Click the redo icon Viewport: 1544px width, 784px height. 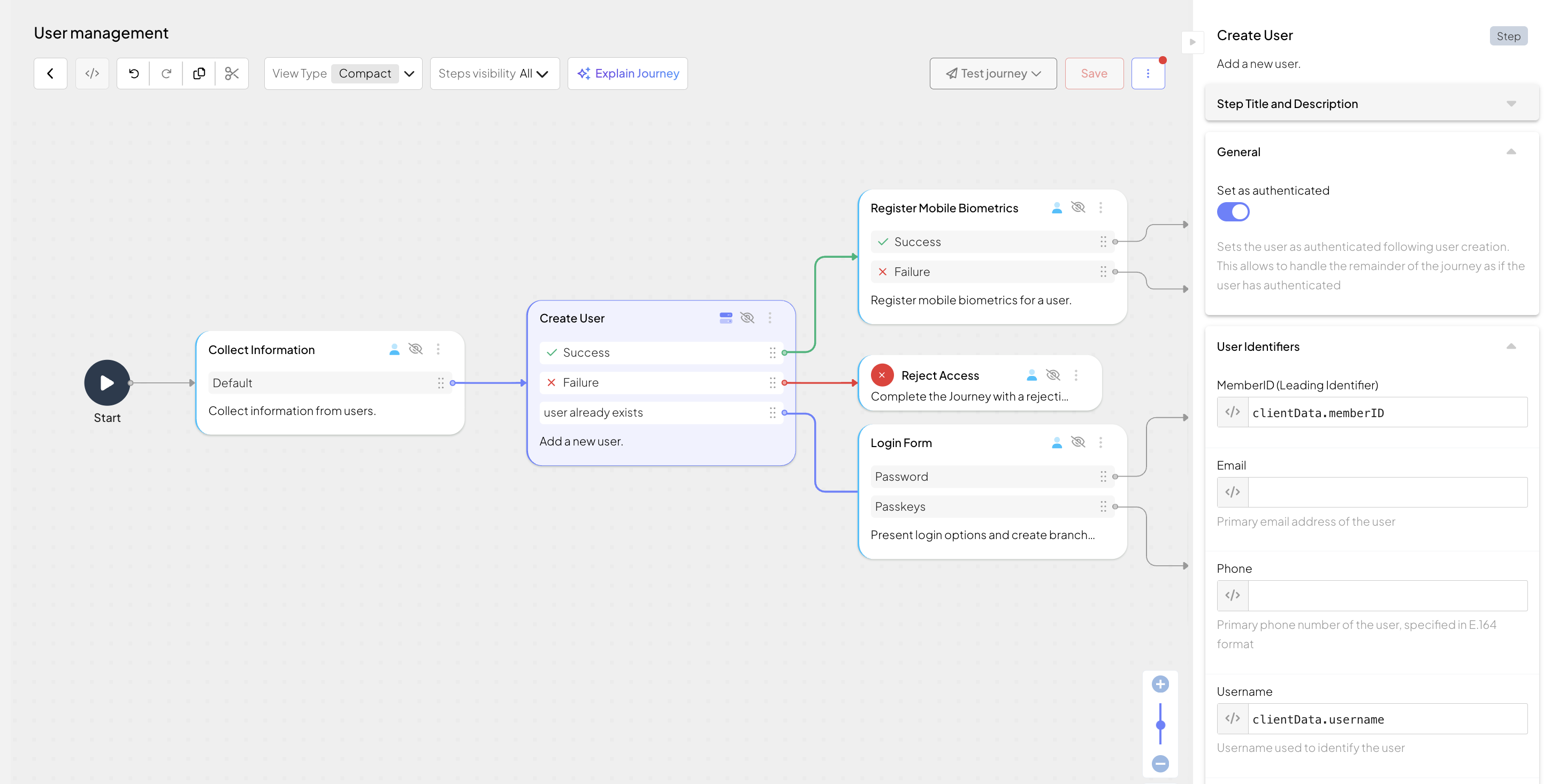[166, 74]
